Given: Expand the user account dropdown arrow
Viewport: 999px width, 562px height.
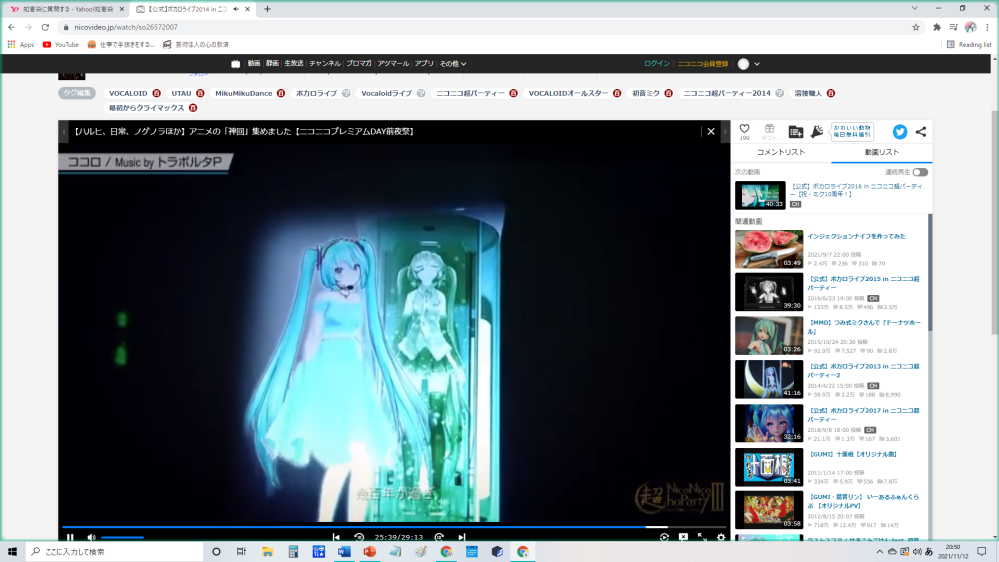Looking at the screenshot, I should click(757, 64).
